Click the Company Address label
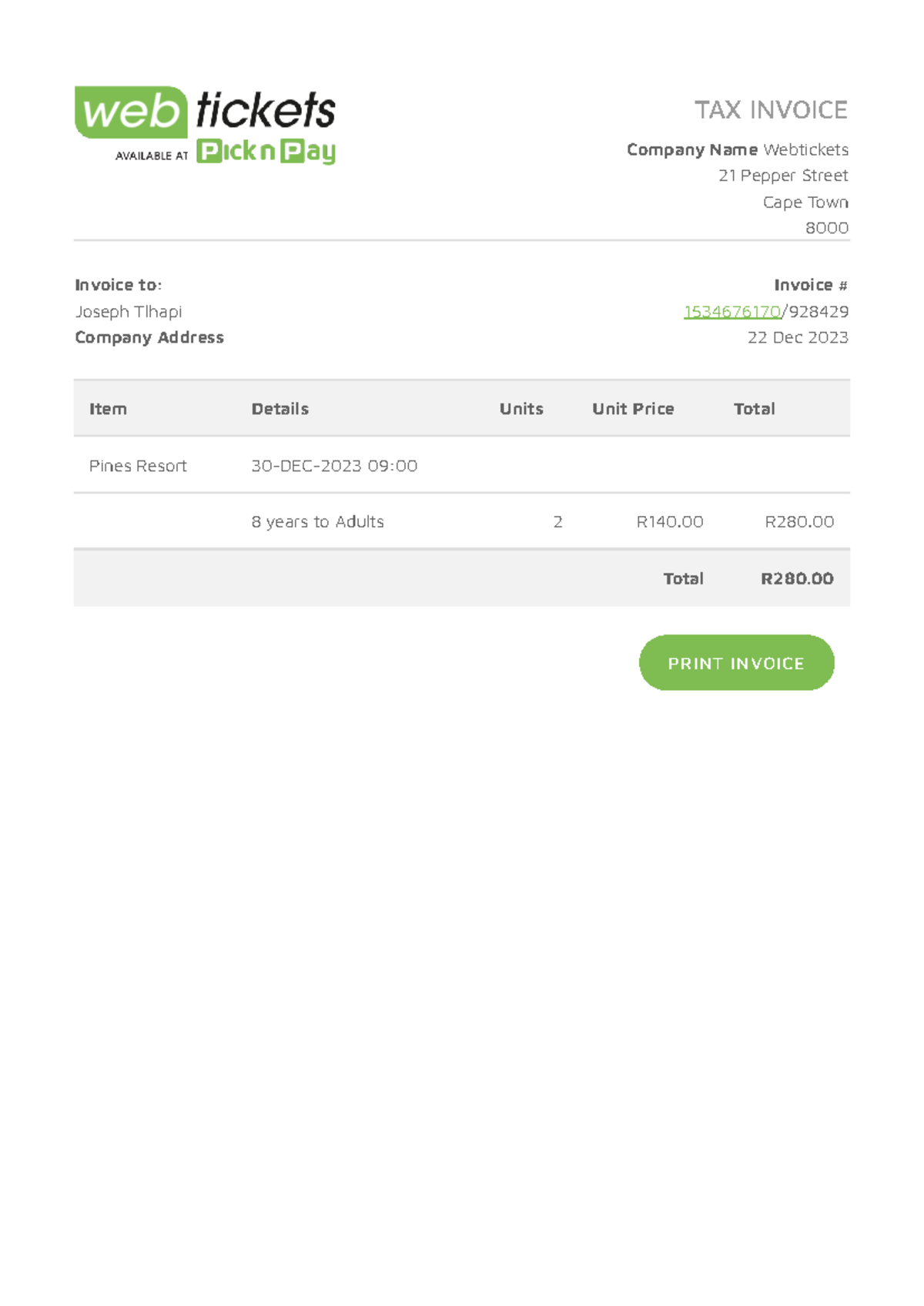This screenshot has width=924, height=1306. 149,337
